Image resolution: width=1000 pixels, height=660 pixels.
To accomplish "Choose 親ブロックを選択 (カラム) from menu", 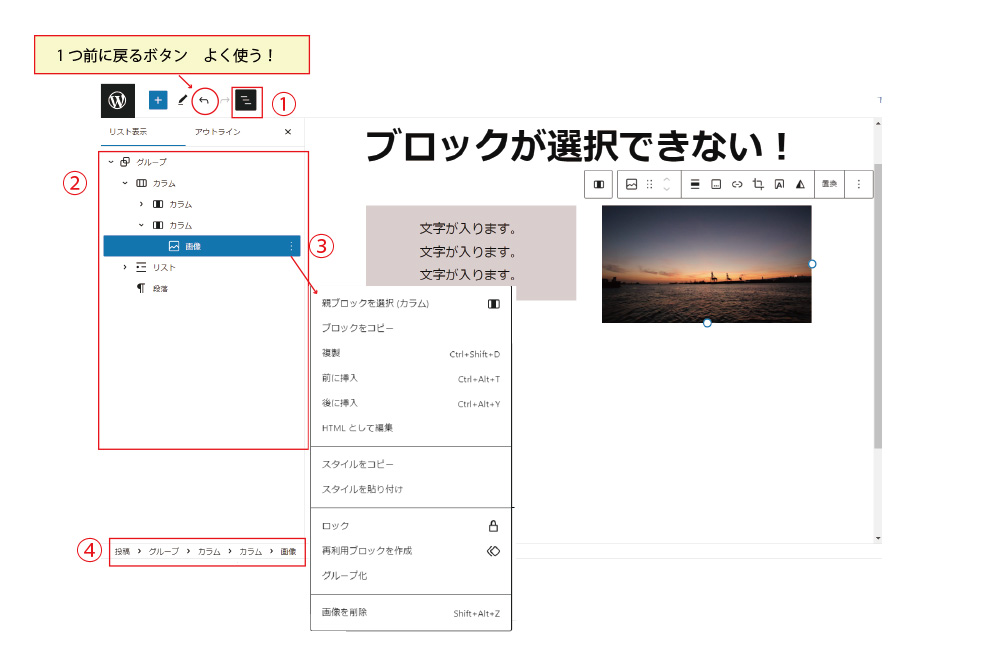I will pyautogui.click(x=411, y=304).
